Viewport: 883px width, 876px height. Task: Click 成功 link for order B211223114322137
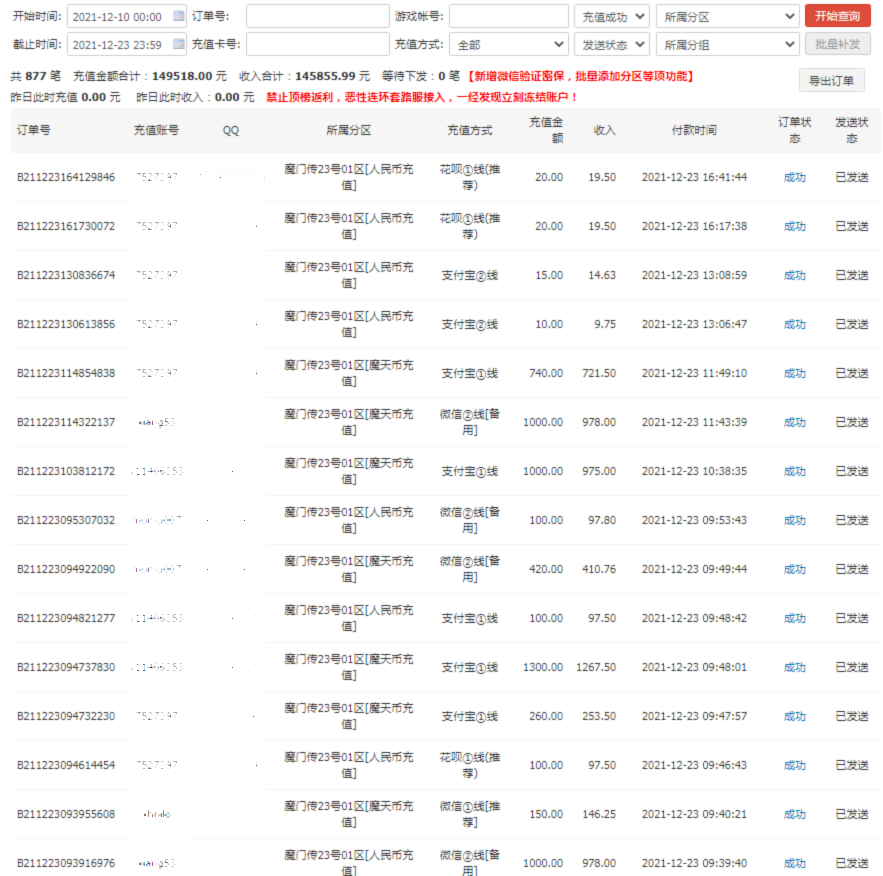[x=795, y=422]
